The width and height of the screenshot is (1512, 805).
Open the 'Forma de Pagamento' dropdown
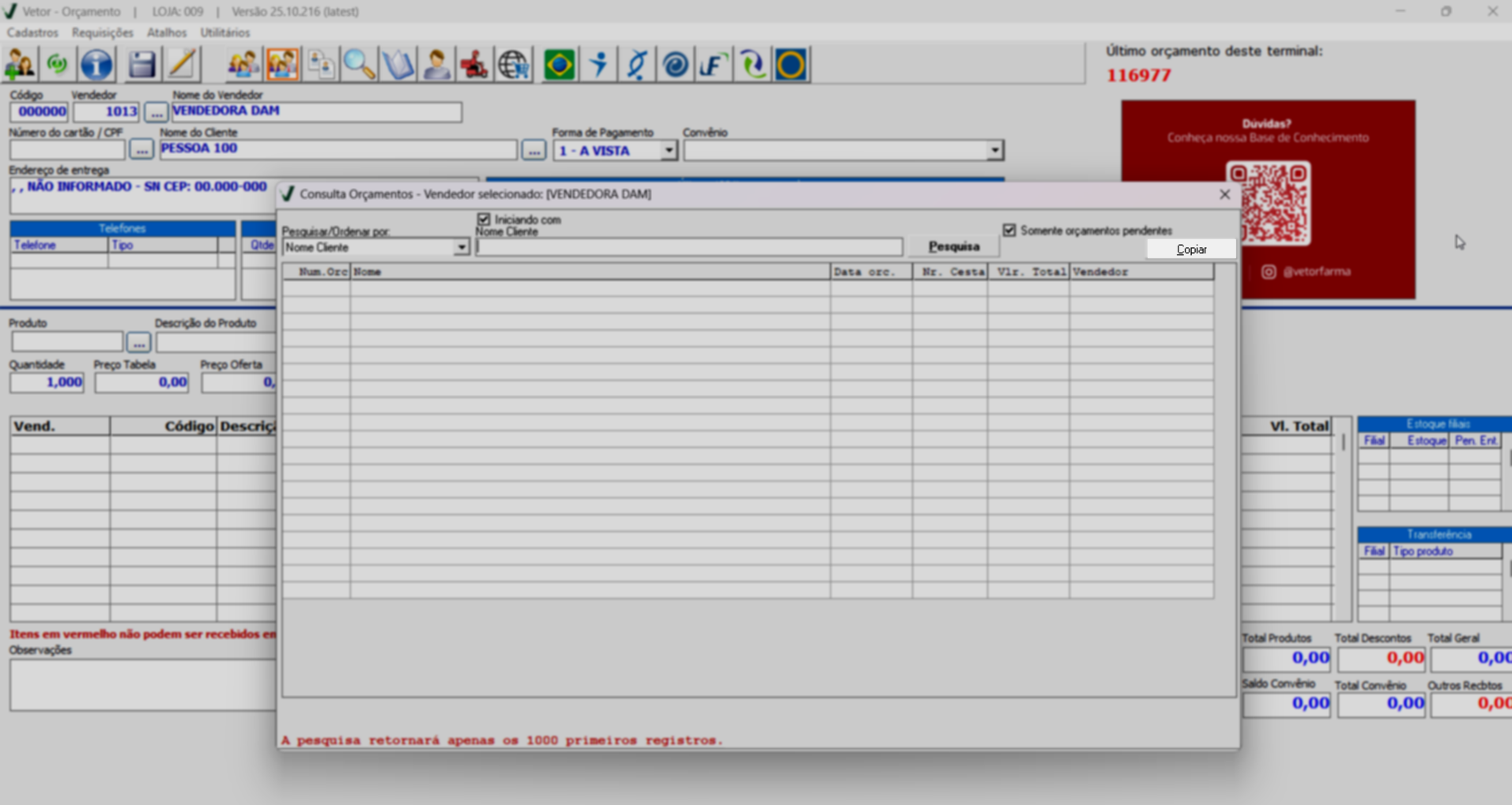[x=669, y=150]
